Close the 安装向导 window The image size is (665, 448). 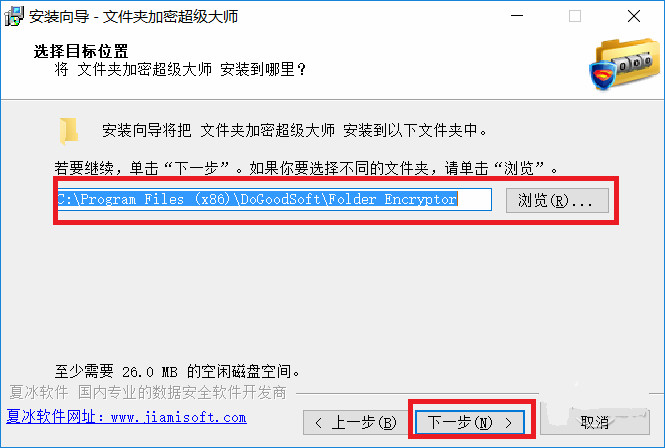[x=634, y=16]
